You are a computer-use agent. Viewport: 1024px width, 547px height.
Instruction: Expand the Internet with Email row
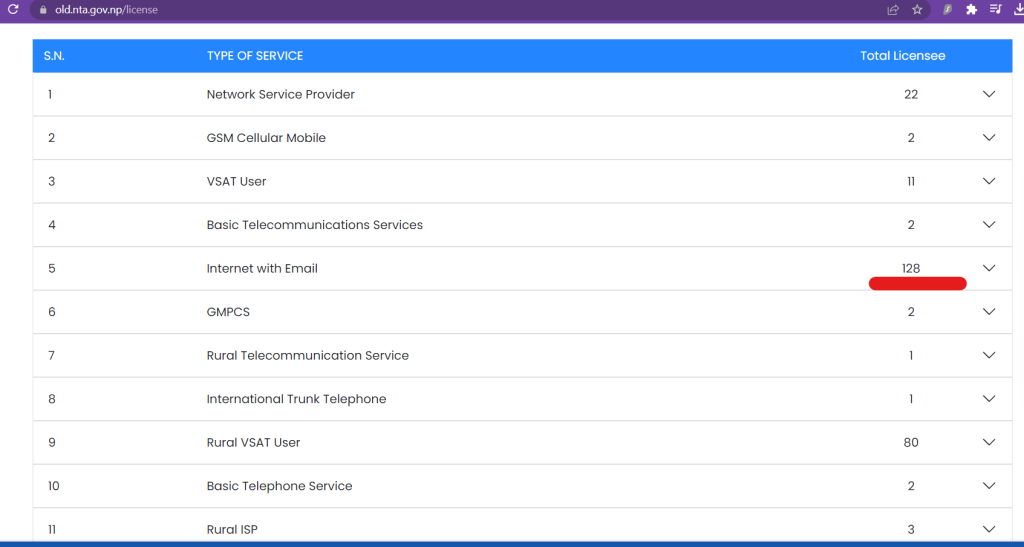point(989,268)
